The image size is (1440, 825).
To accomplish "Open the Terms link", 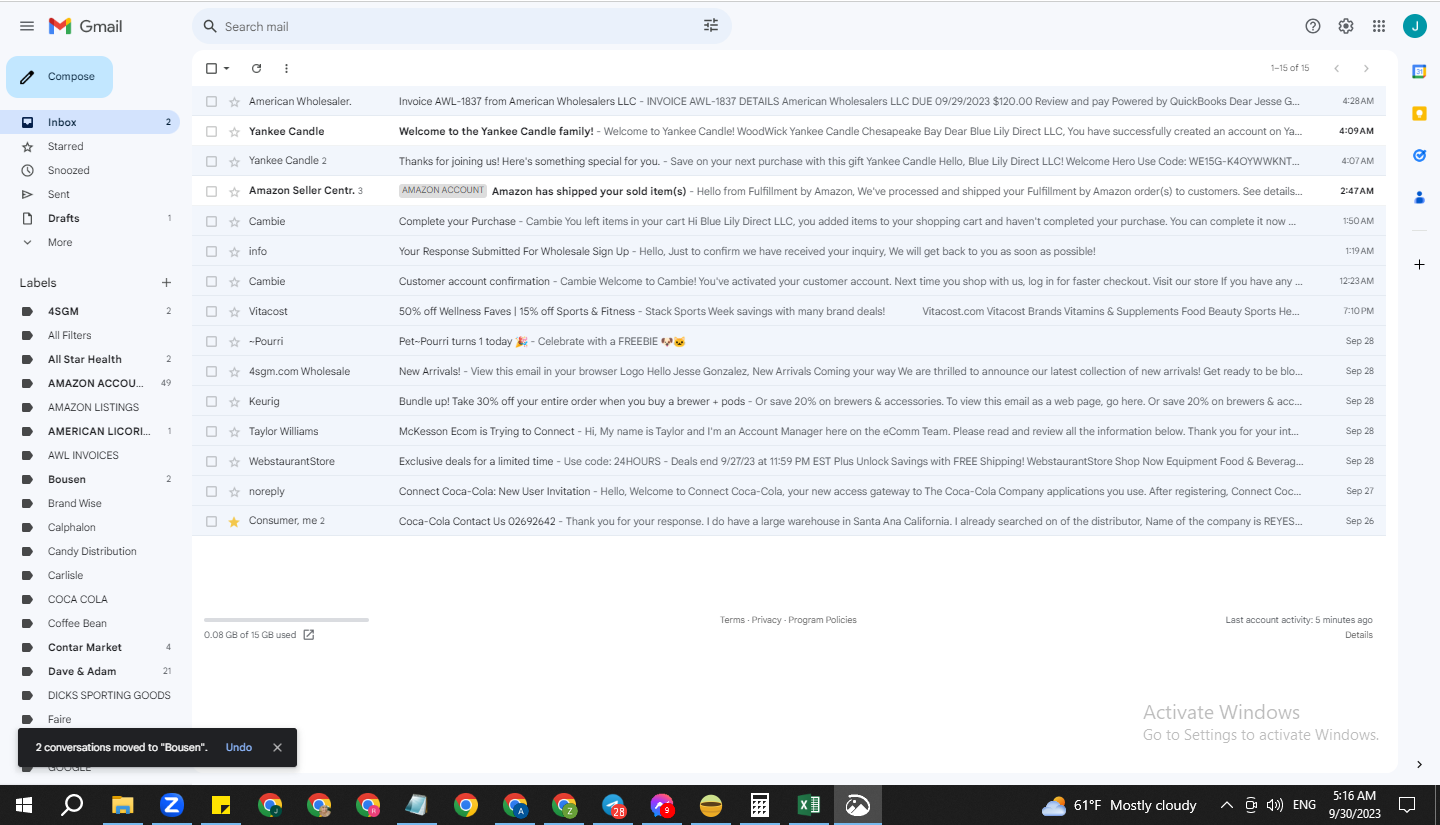I will coord(732,620).
